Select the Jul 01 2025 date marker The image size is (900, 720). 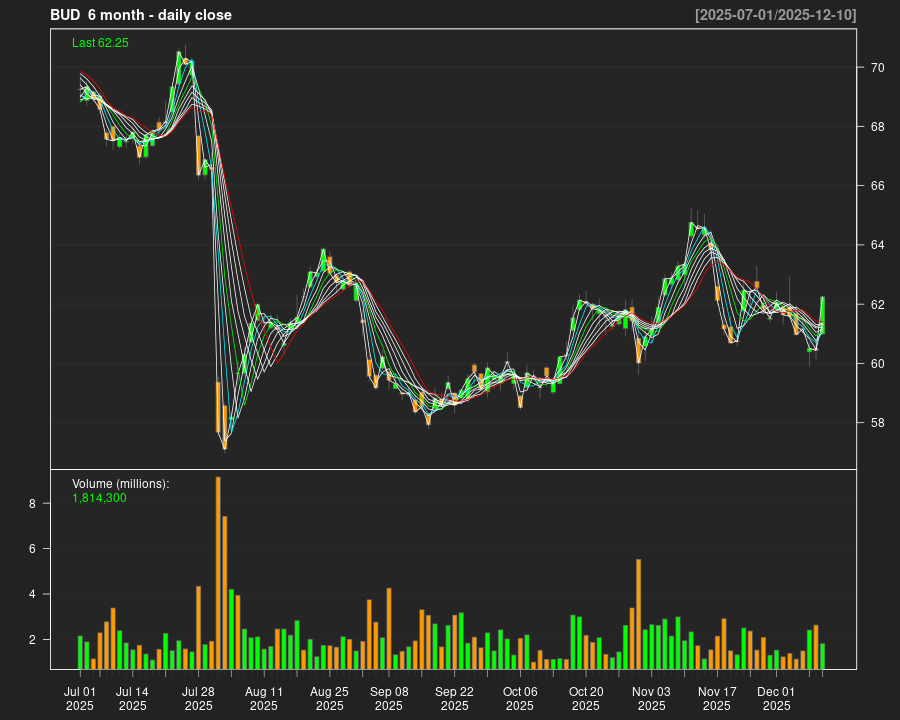tap(80, 698)
